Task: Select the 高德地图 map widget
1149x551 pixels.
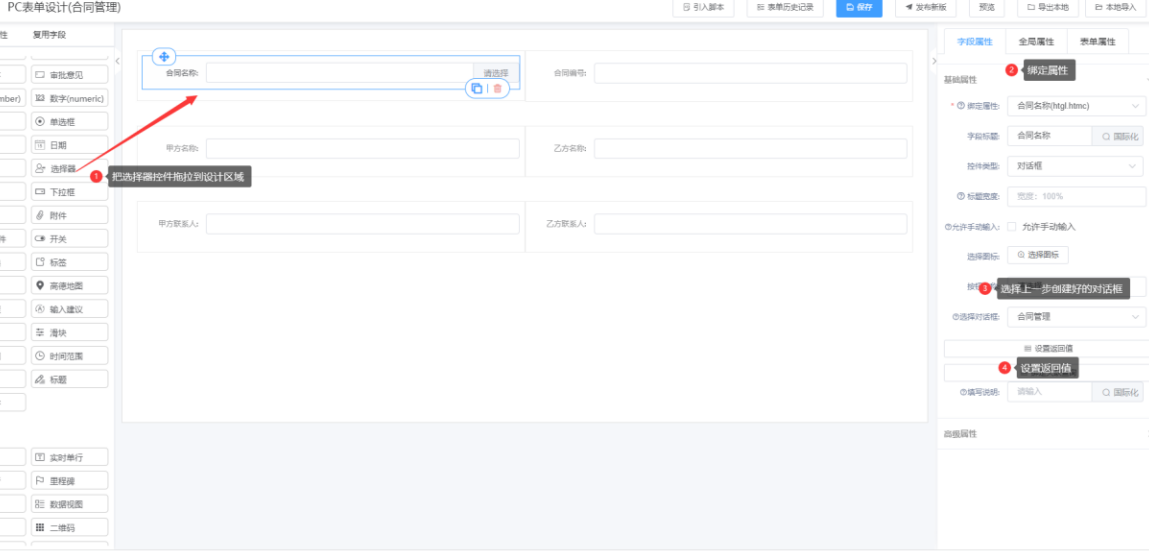Action: (x=70, y=285)
